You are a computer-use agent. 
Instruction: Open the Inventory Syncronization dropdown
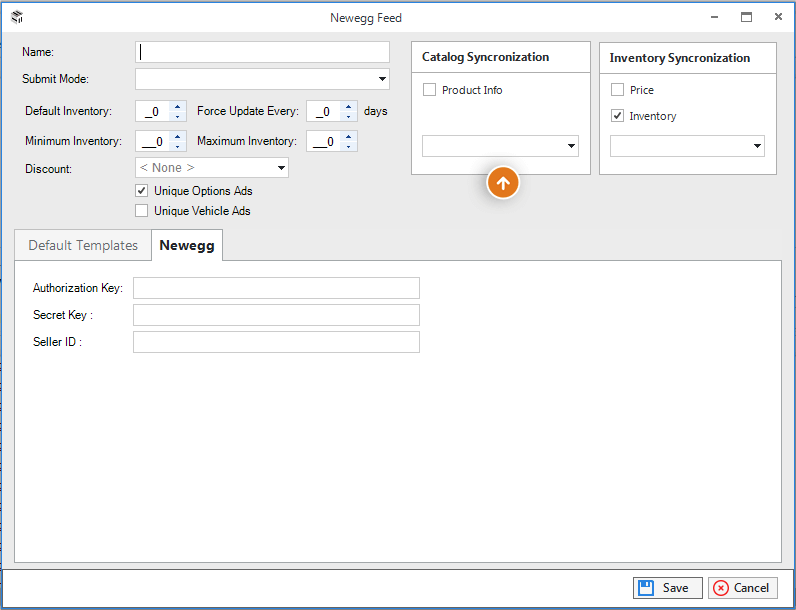pyautogui.click(x=687, y=146)
